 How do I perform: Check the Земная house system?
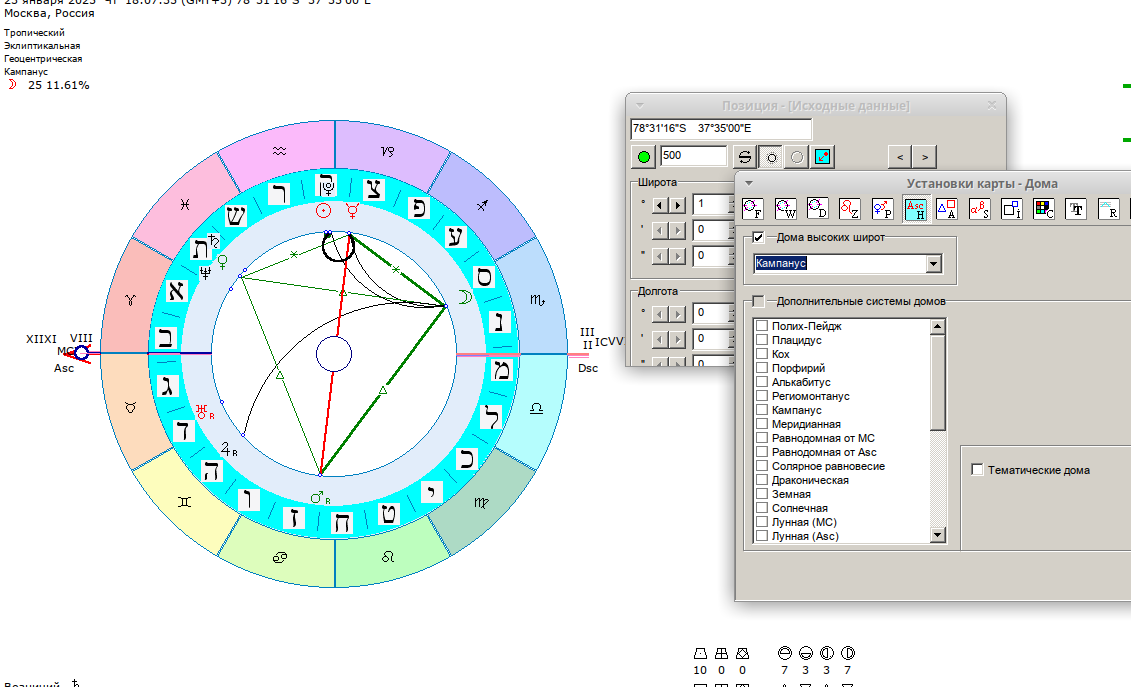click(x=762, y=494)
